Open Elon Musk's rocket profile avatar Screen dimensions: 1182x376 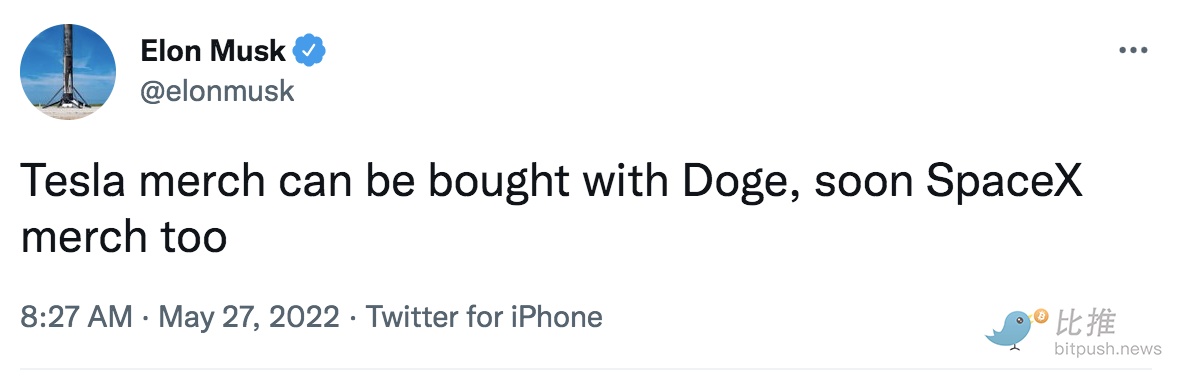pos(68,72)
